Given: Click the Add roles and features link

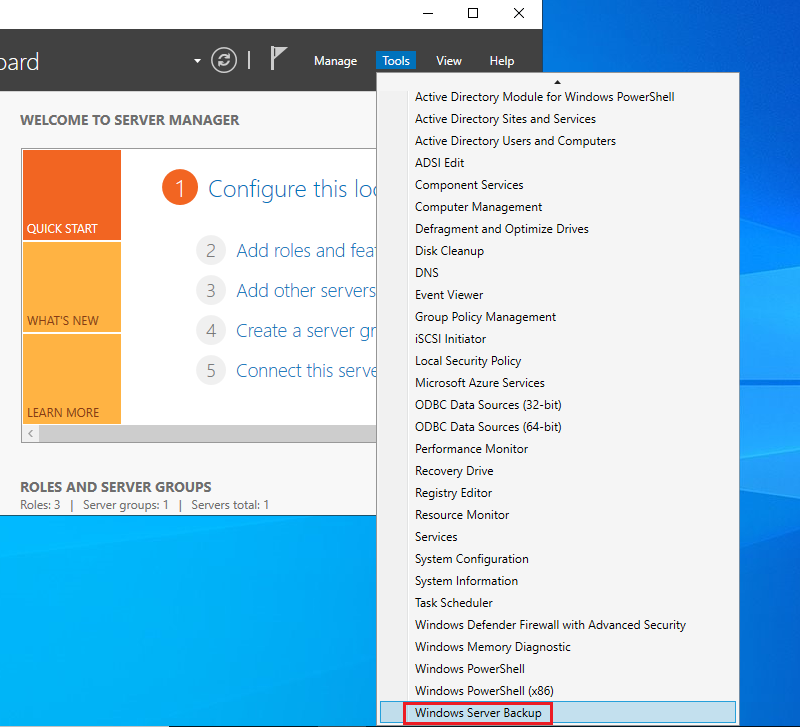Looking at the screenshot, I should tap(304, 251).
